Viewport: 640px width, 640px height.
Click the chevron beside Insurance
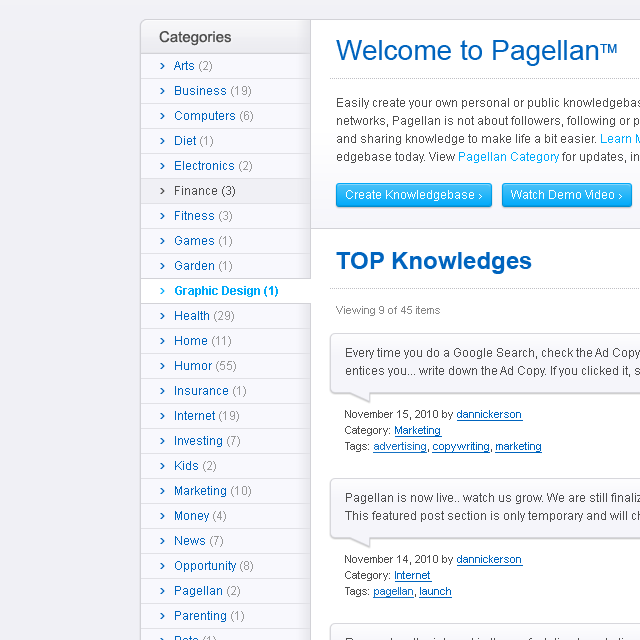point(162,391)
